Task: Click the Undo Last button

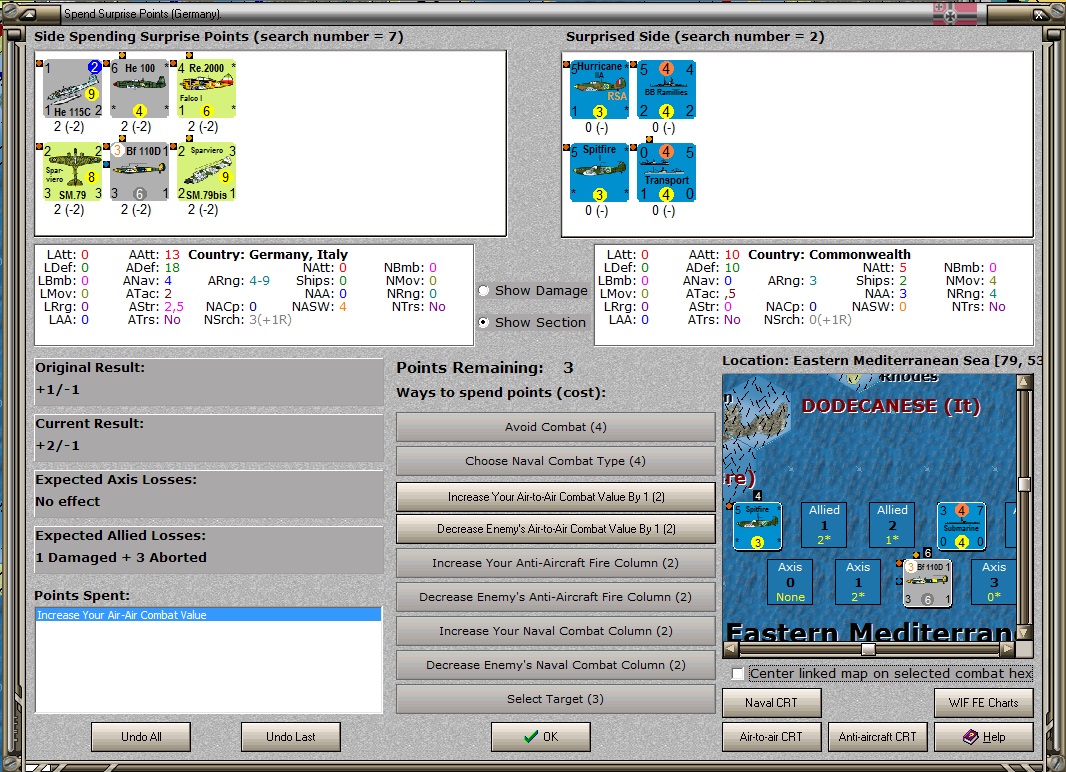Action: click(290, 737)
